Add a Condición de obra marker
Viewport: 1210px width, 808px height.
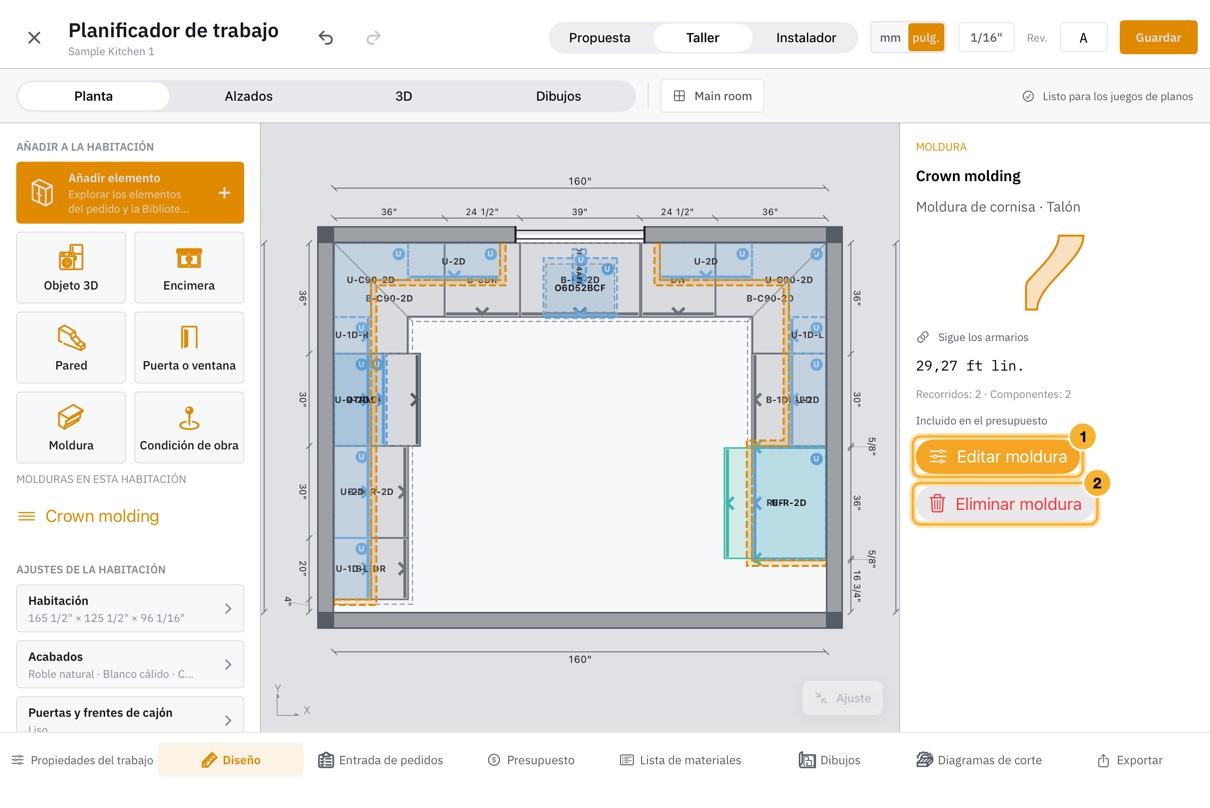[189, 428]
